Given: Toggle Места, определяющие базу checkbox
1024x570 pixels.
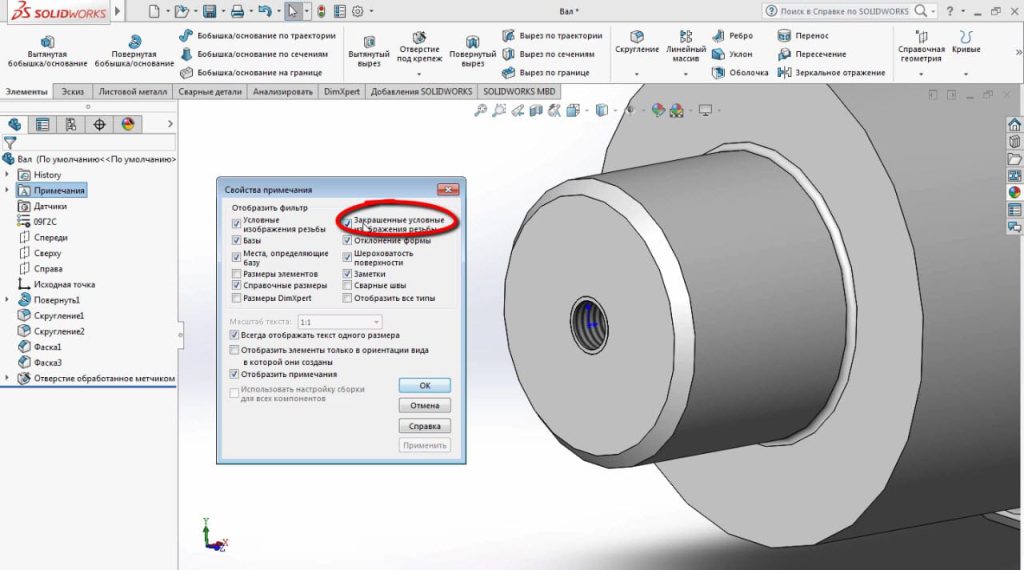Looking at the screenshot, I should click(236, 257).
